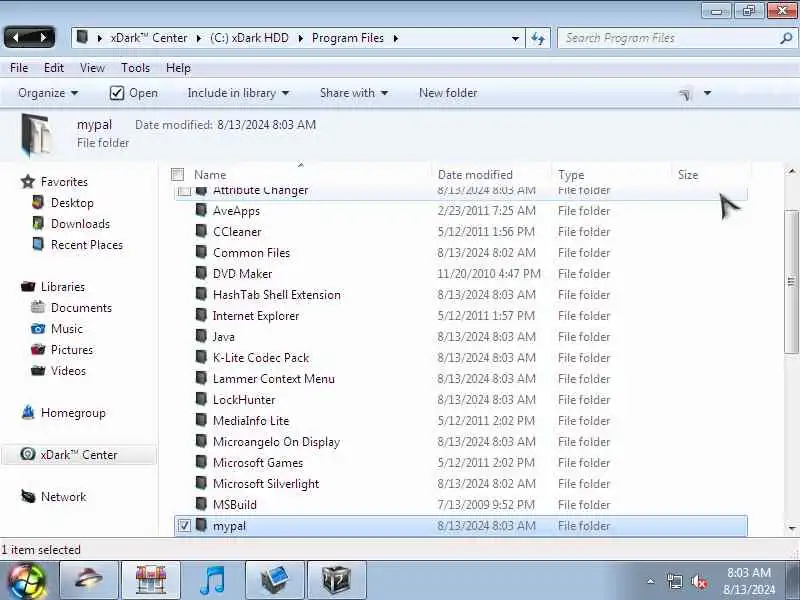The image size is (800, 600).
Task: Click the refresh button beside the address bar
Action: pos(538,38)
